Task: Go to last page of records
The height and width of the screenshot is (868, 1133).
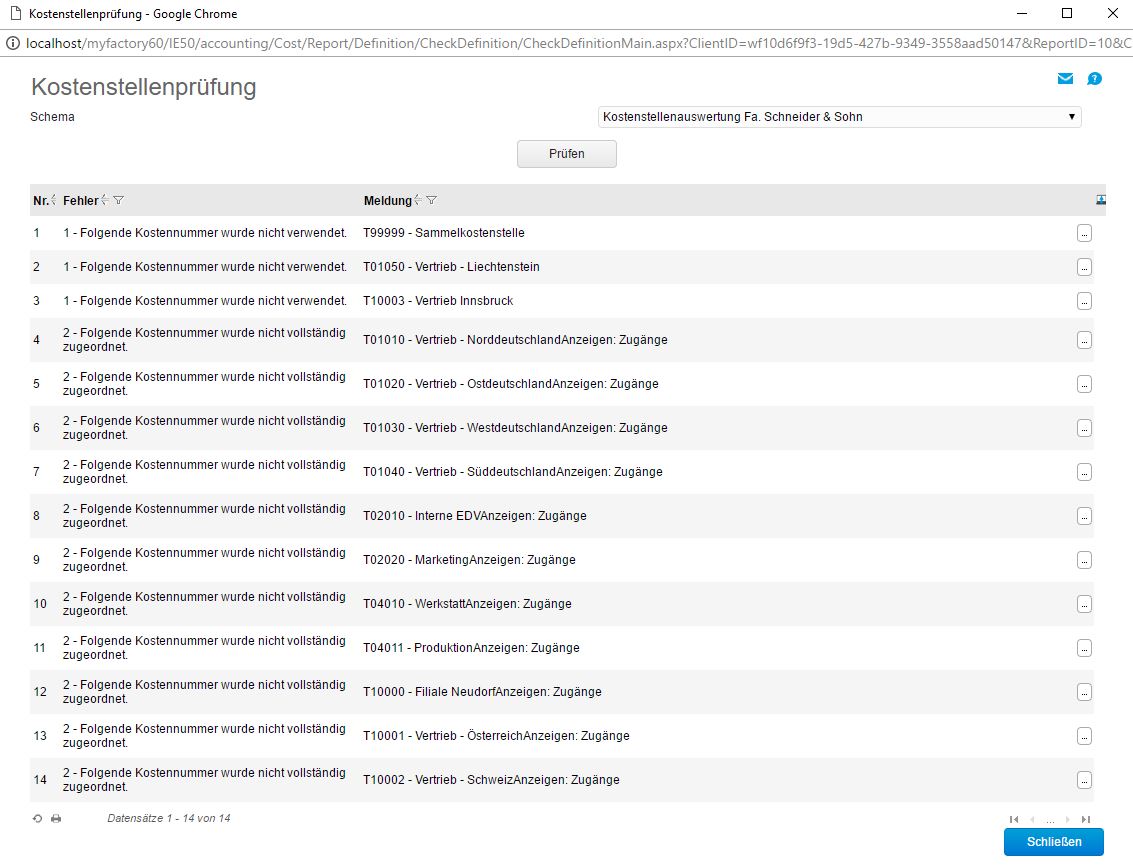Action: click(1085, 820)
